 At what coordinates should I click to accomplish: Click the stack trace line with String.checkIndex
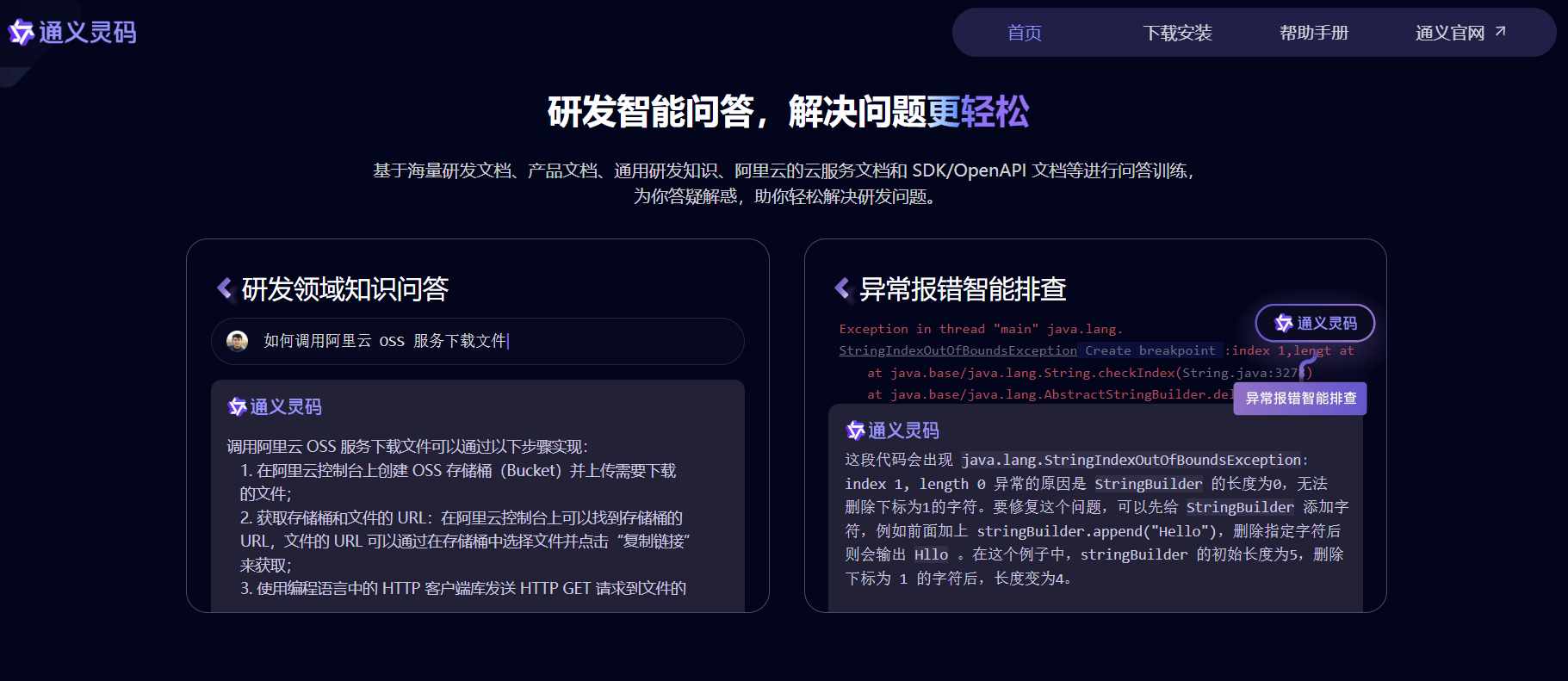pyautogui.click(x=1089, y=373)
